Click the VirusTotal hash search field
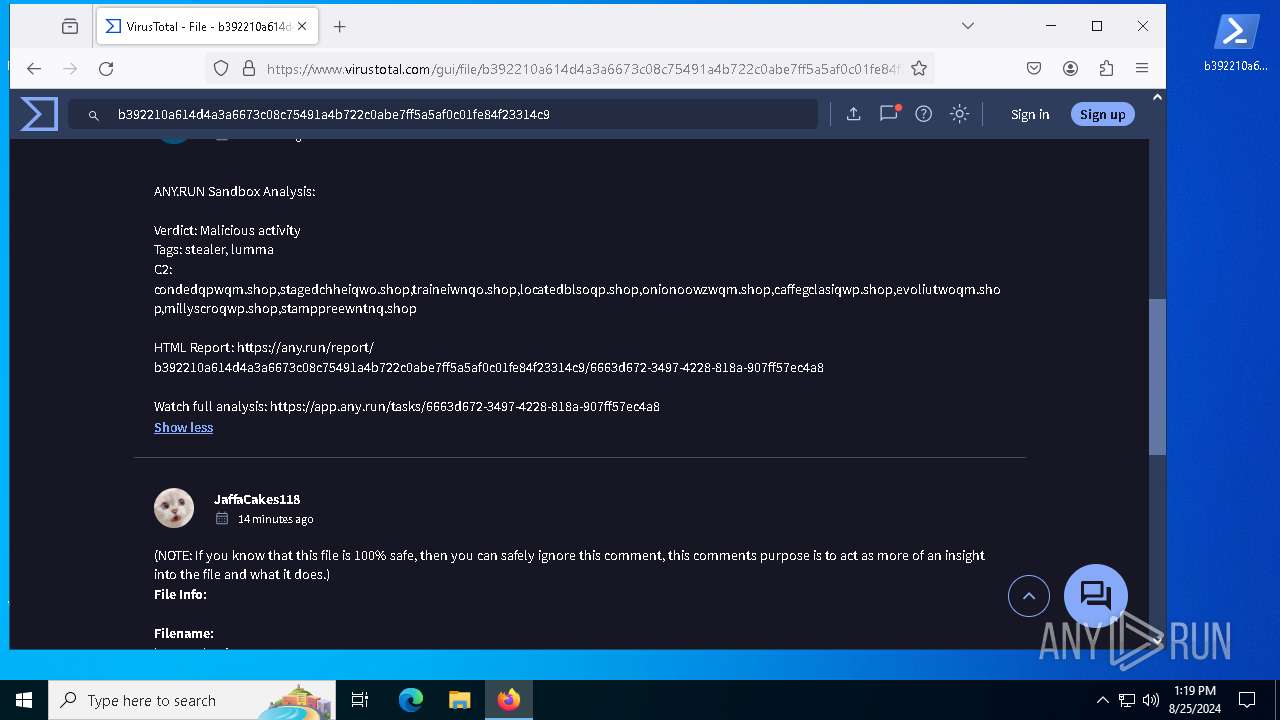 [x=443, y=114]
